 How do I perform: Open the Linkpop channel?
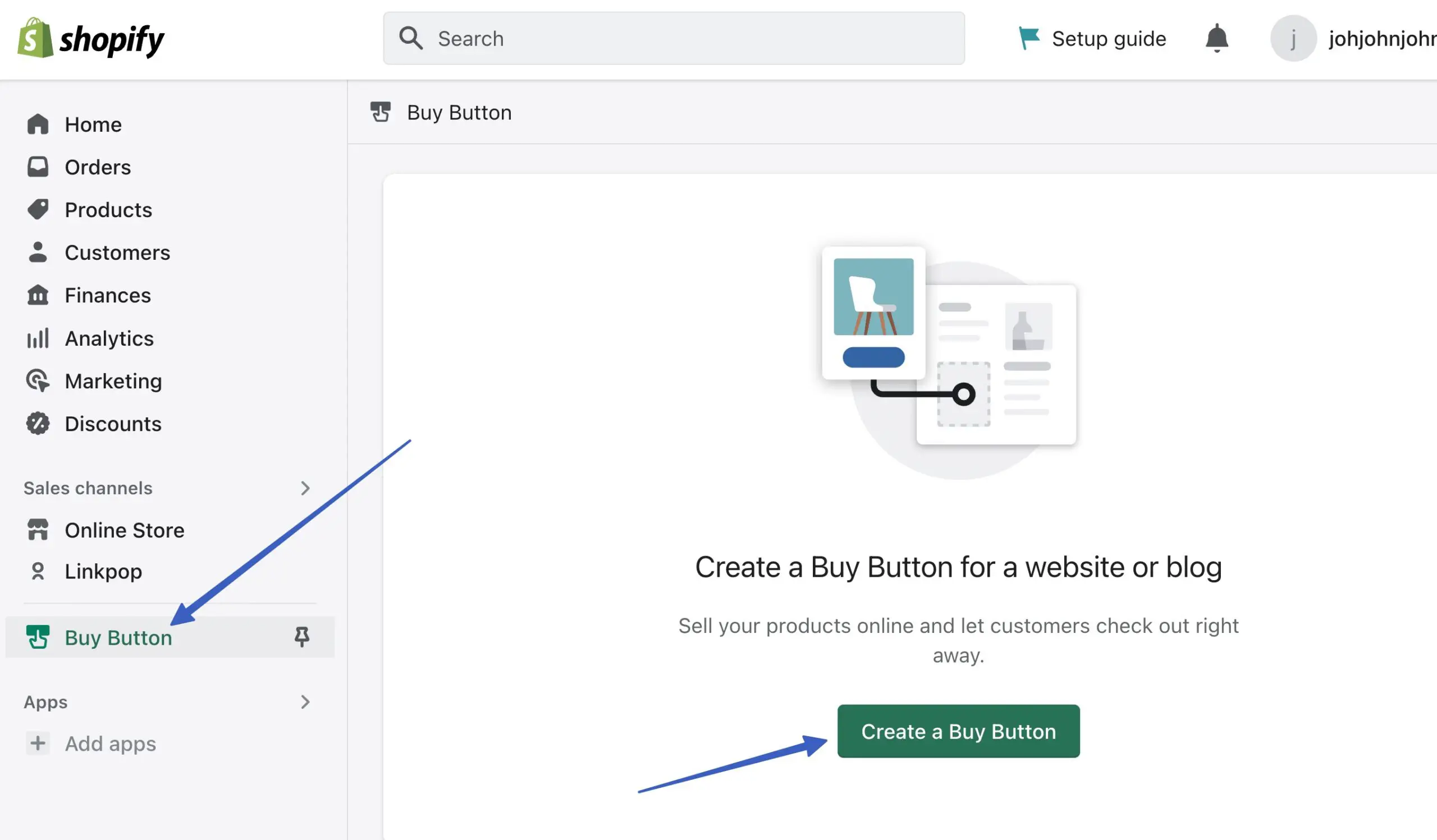103,572
